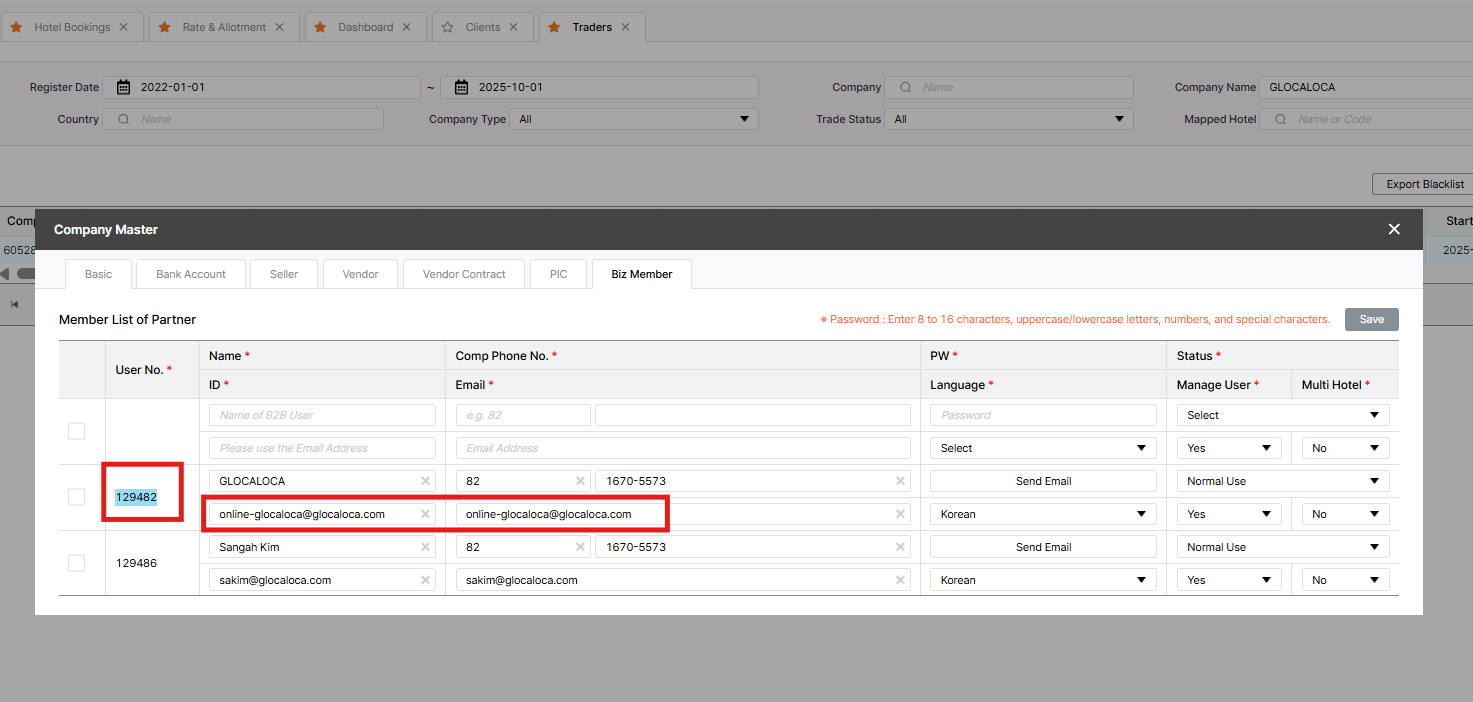Check the box for user 129482
Viewport: 1473px width, 702px height.
click(76, 497)
